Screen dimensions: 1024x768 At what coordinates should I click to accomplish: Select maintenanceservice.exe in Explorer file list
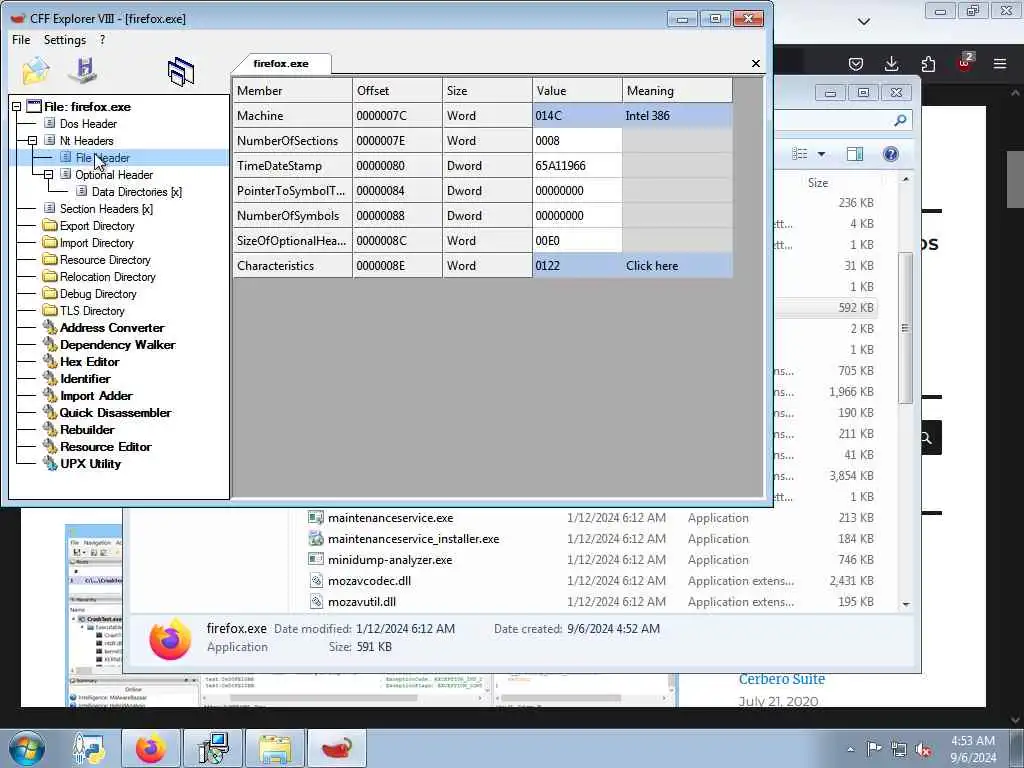coord(391,518)
